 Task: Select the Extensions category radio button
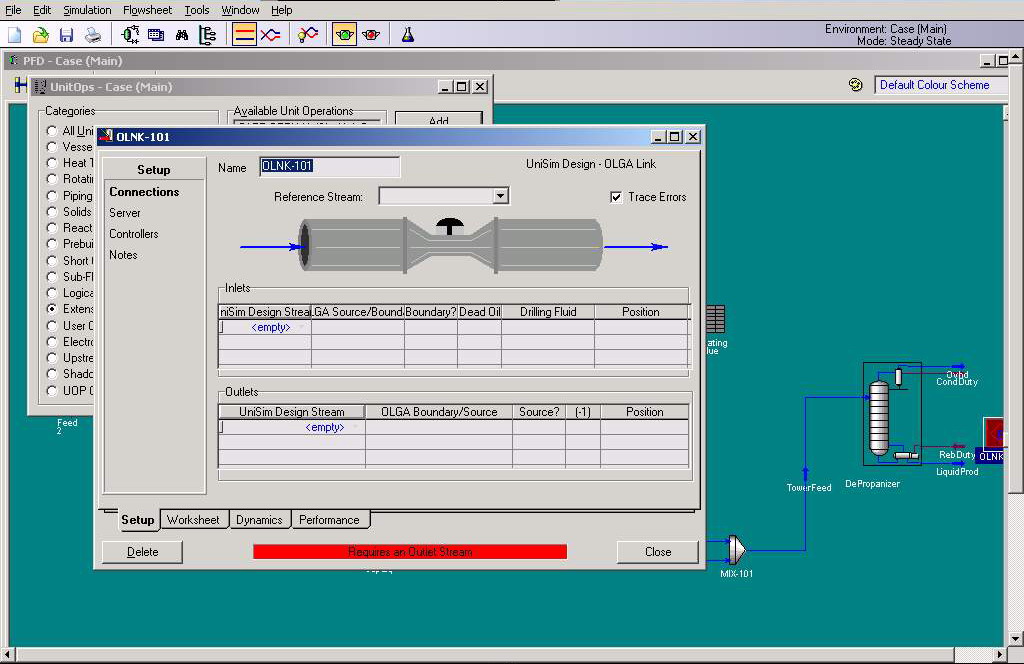click(x=52, y=309)
